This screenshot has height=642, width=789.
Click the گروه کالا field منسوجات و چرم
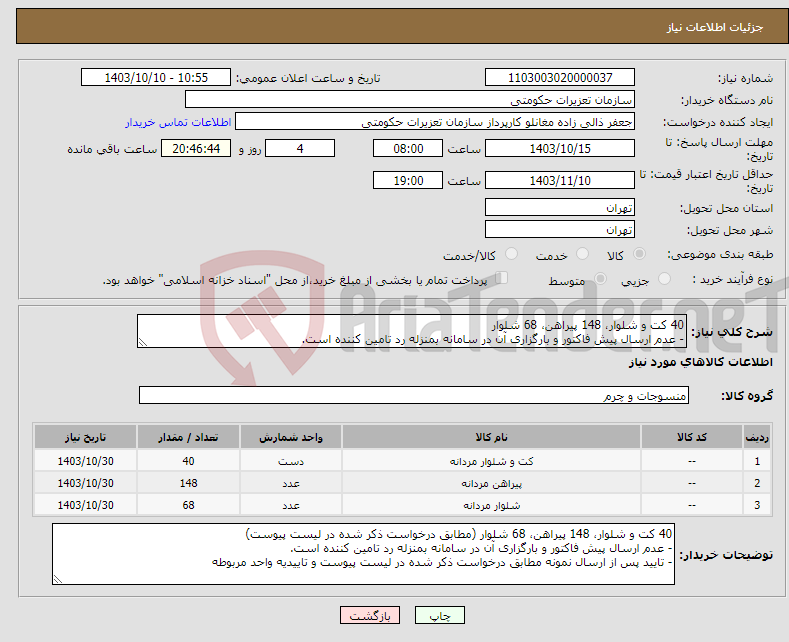click(x=414, y=395)
